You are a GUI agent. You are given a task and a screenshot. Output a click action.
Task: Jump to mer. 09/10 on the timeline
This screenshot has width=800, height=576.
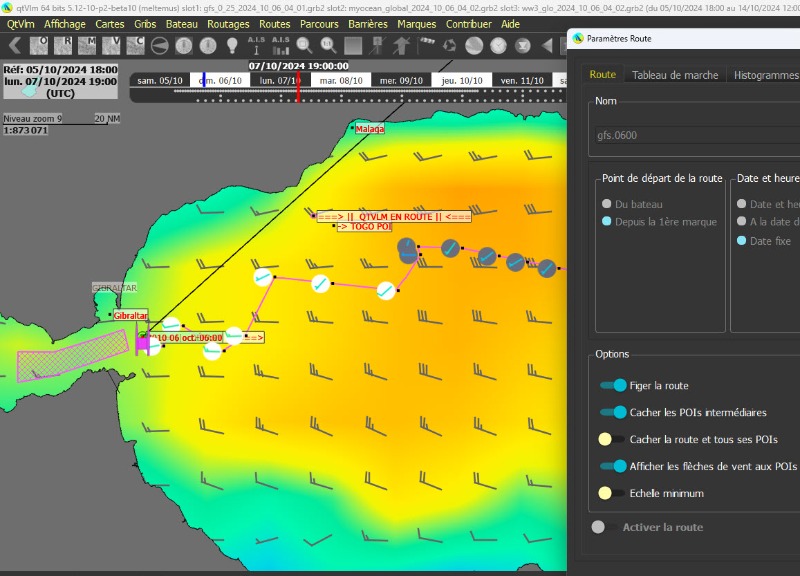401,81
